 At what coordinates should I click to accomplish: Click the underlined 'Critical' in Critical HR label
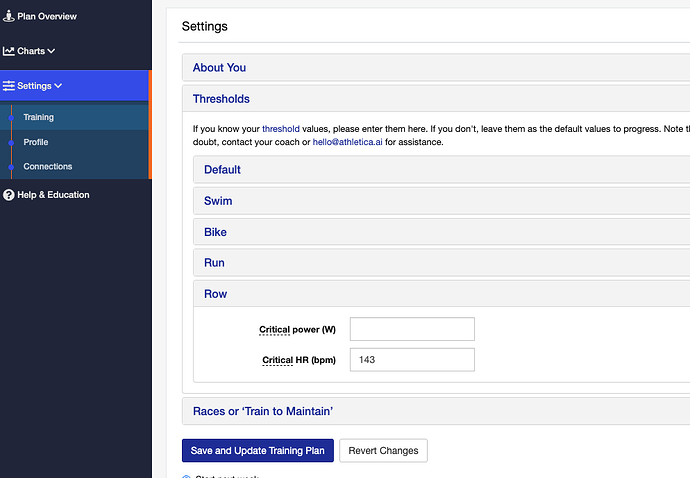[278, 360]
